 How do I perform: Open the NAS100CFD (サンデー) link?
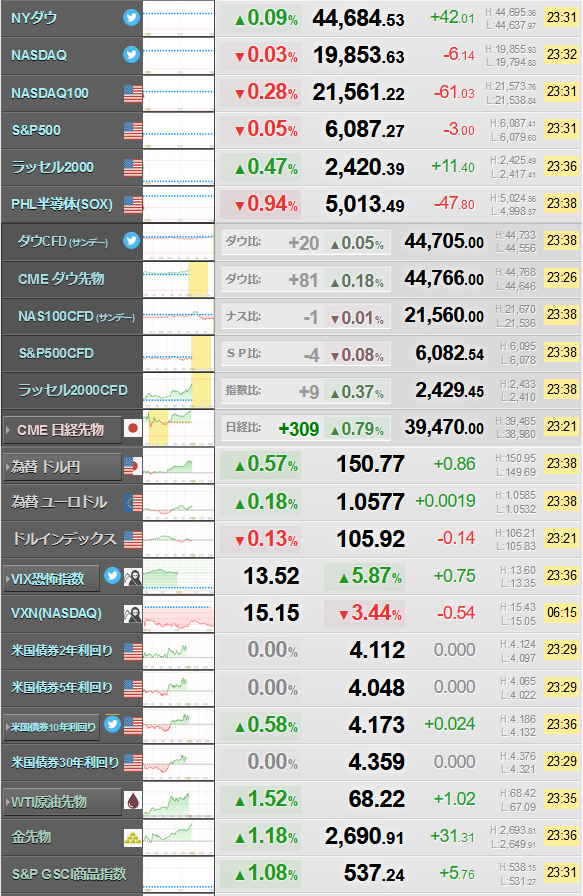(77, 316)
